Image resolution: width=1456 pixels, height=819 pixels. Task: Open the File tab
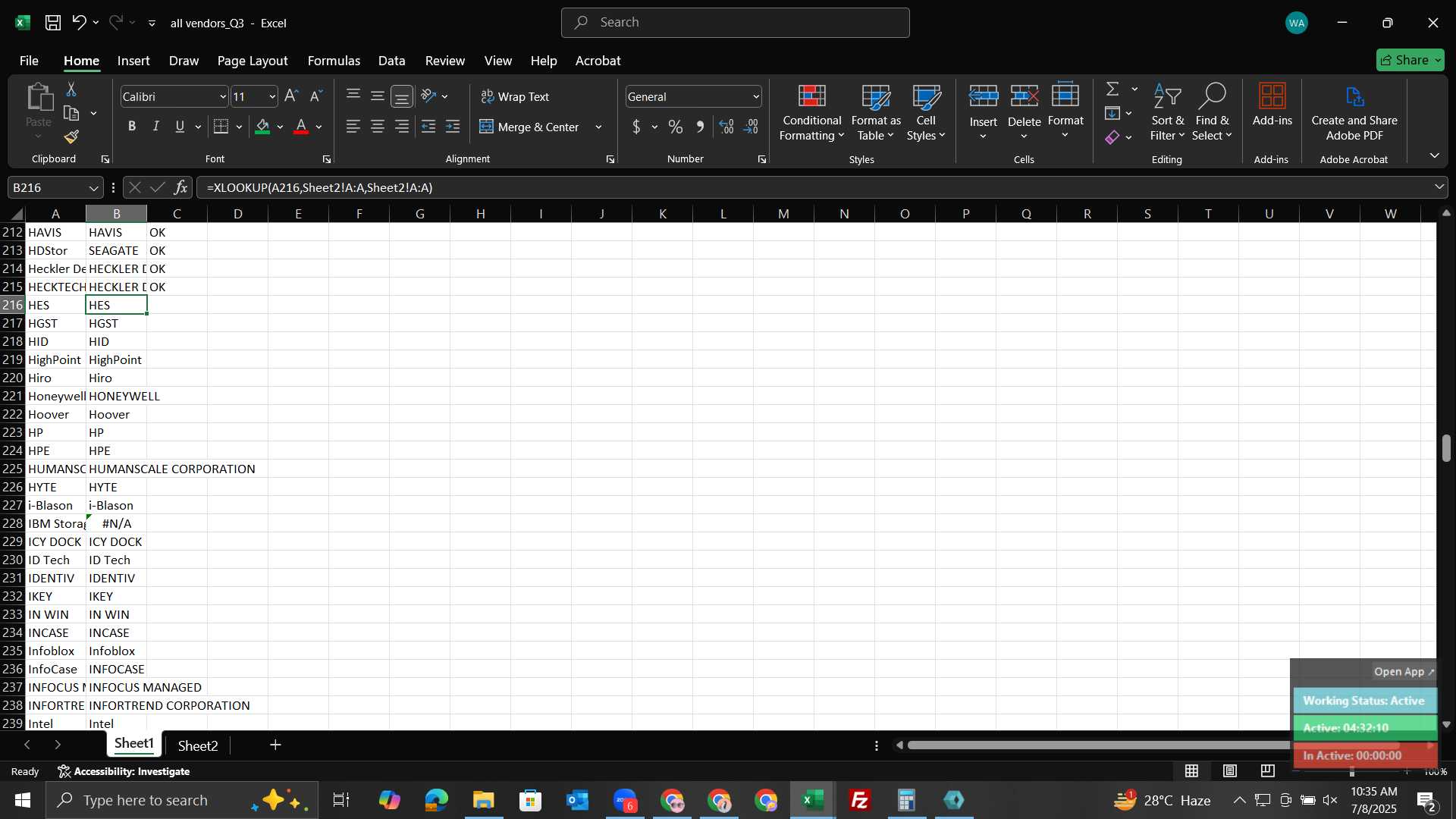(29, 61)
